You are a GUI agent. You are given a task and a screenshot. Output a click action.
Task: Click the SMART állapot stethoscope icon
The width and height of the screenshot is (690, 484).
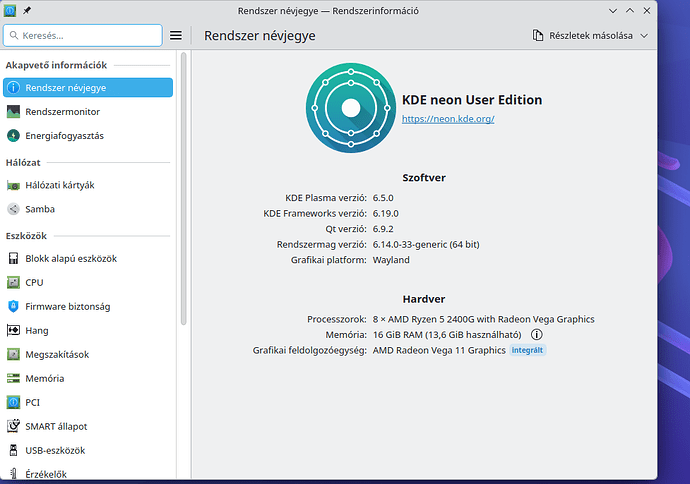(x=14, y=426)
